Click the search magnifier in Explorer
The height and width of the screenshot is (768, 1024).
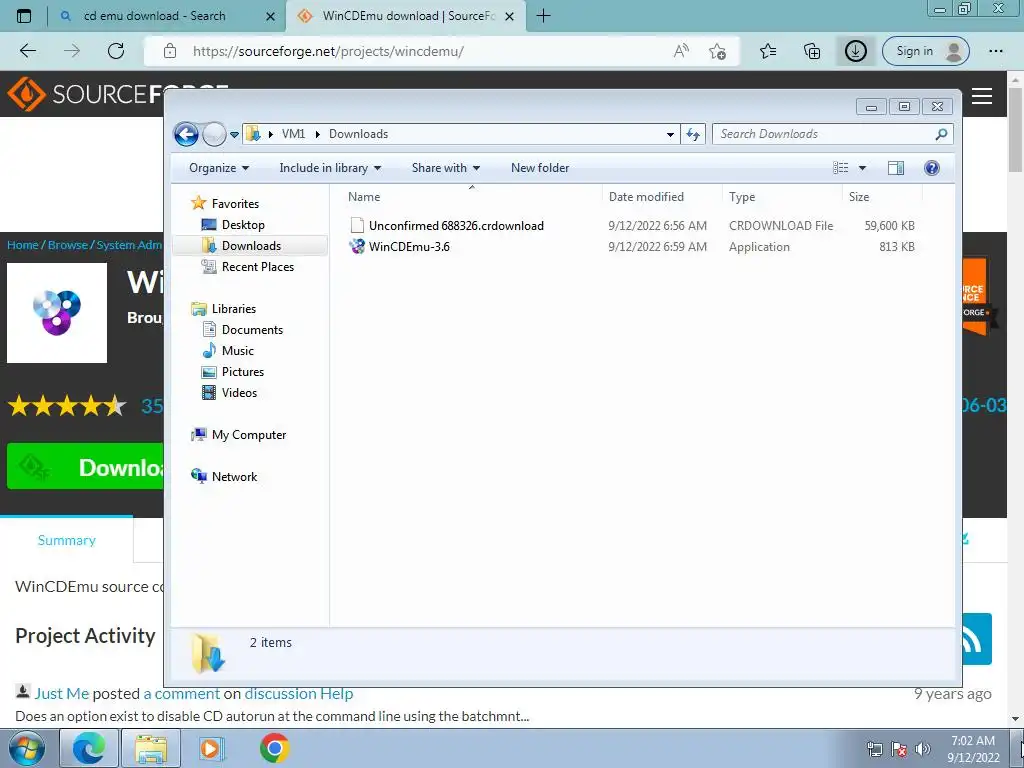point(941,134)
